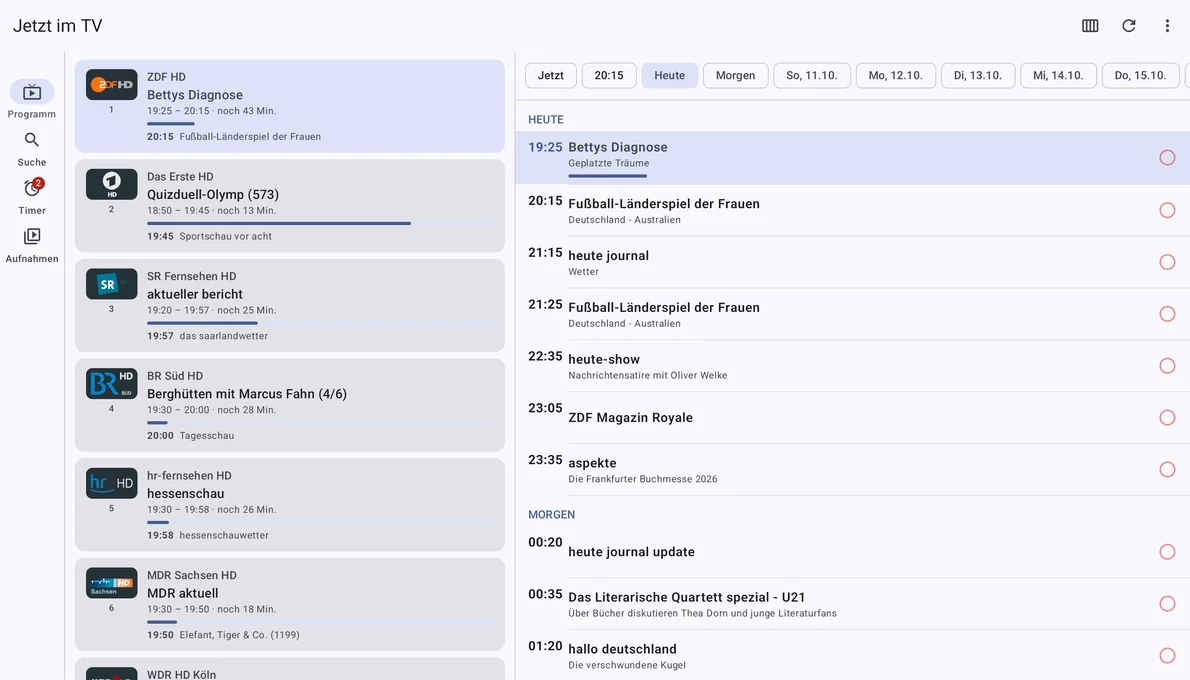Click the MDR Sachsen HD channel logo
The height and width of the screenshot is (680, 1190).
click(x=112, y=583)
